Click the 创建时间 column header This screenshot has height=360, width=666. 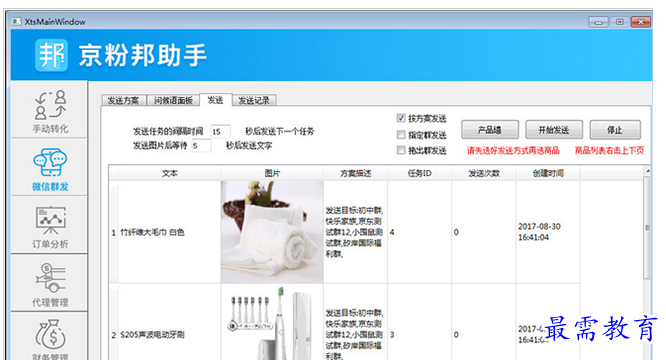pyautogui.click(x=548, y=173)
